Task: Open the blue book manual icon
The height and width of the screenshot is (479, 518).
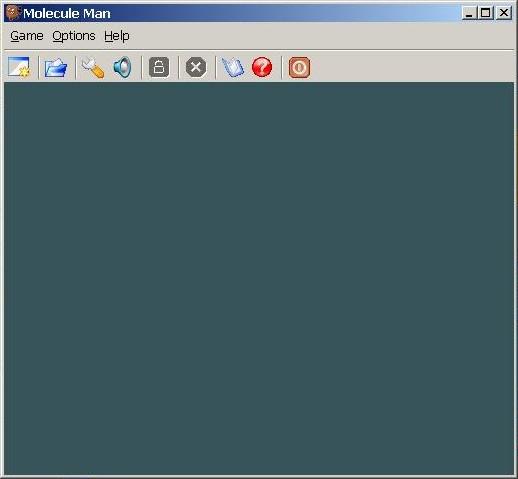Action: click(x=233, y=67)
